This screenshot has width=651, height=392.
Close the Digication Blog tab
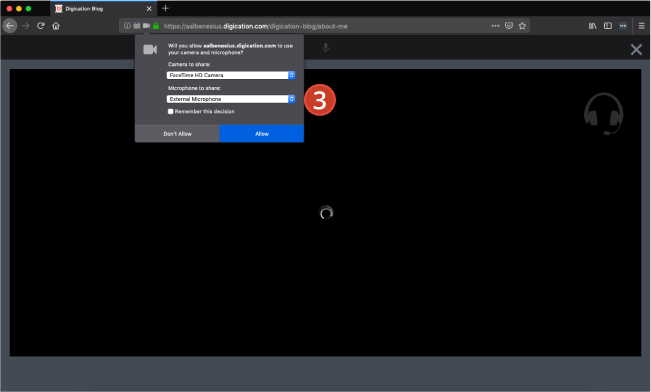pos(149,9)
